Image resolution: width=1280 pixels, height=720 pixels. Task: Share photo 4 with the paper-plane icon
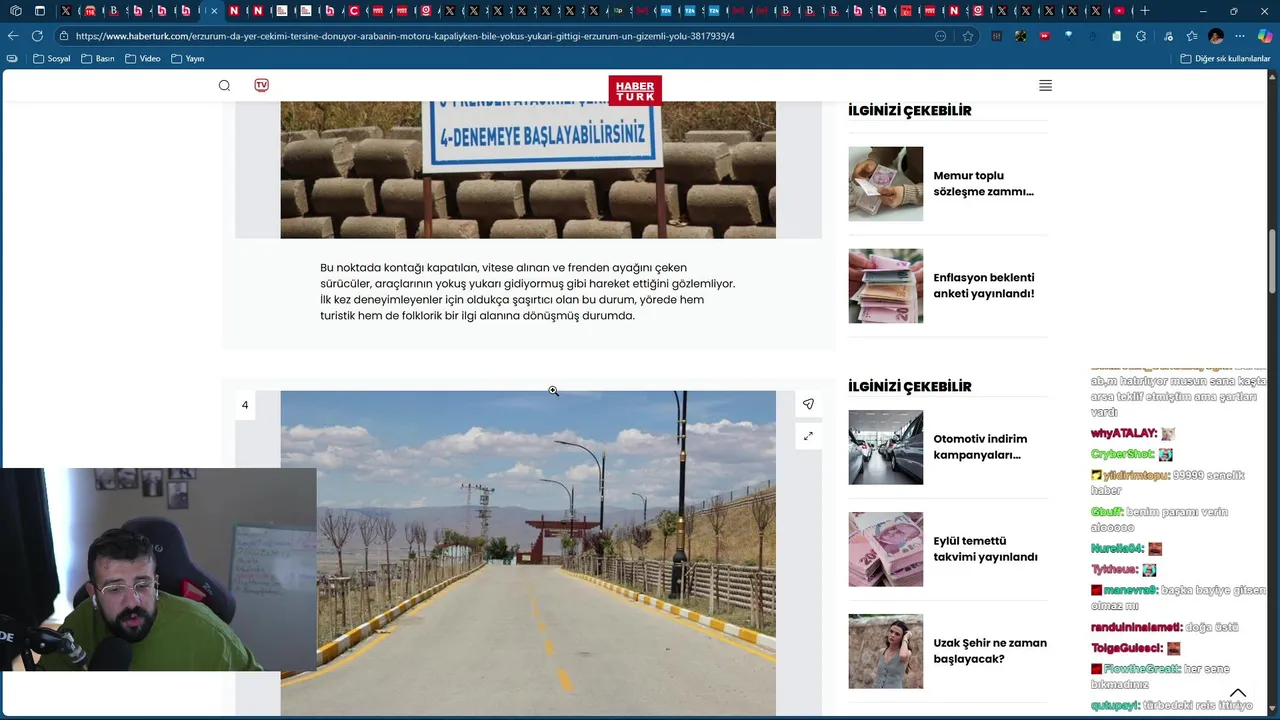808,404
